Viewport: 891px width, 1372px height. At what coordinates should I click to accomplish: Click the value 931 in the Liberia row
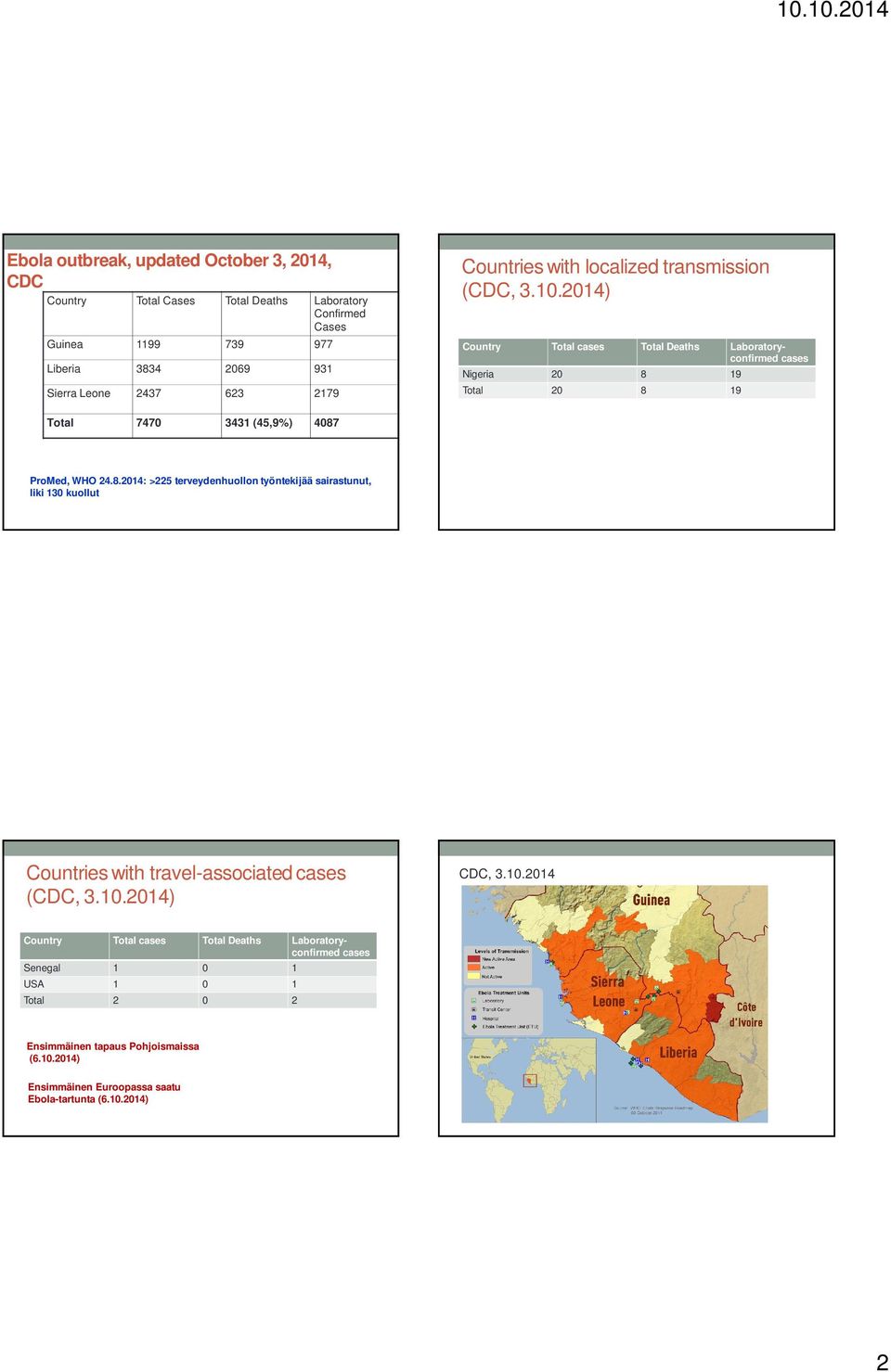pyautogui.click(x=323, y=369)
